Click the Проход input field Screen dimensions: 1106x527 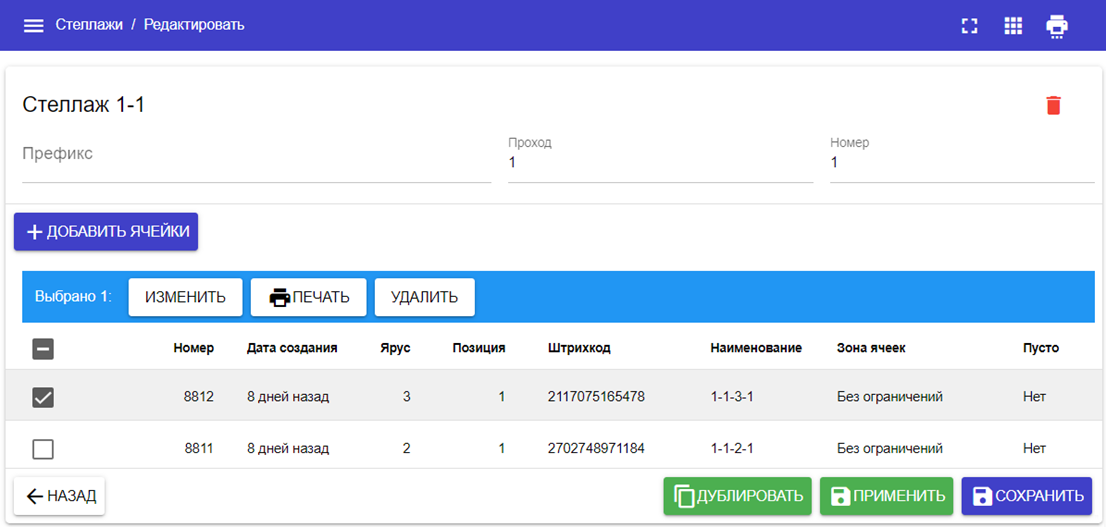pos(660,163)
